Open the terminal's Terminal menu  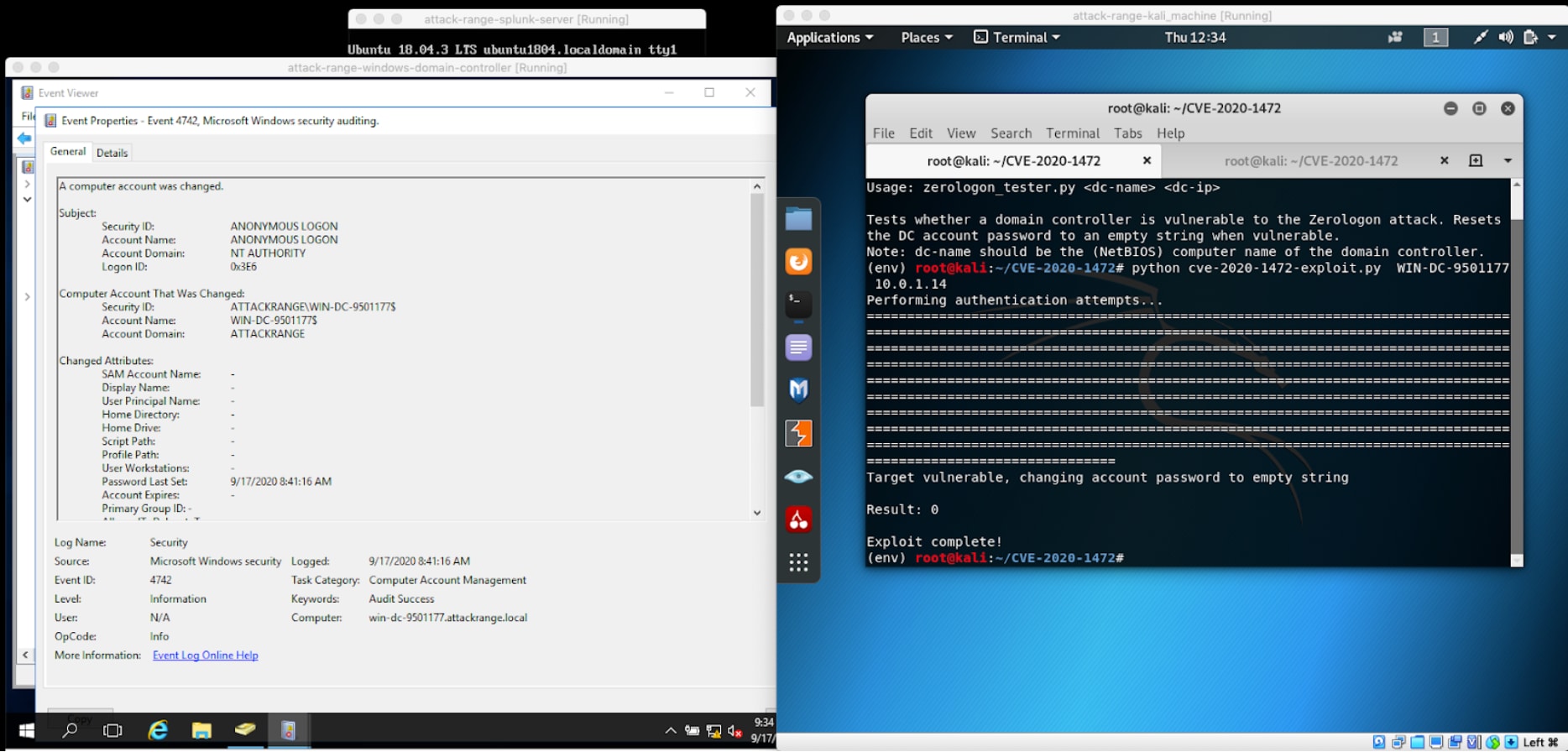[x=1072, y=133]
